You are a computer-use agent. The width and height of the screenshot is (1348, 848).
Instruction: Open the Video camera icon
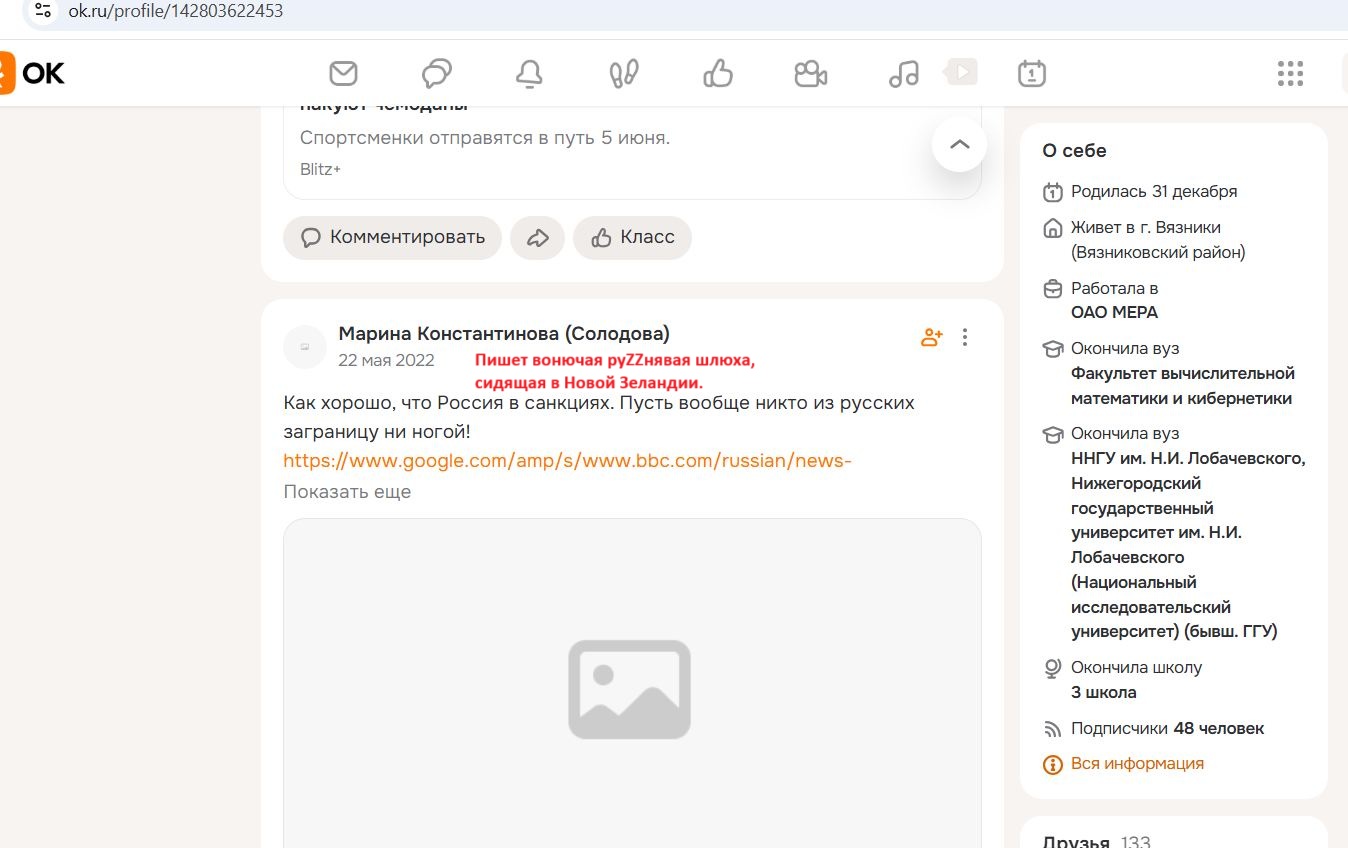coord(810,73)
